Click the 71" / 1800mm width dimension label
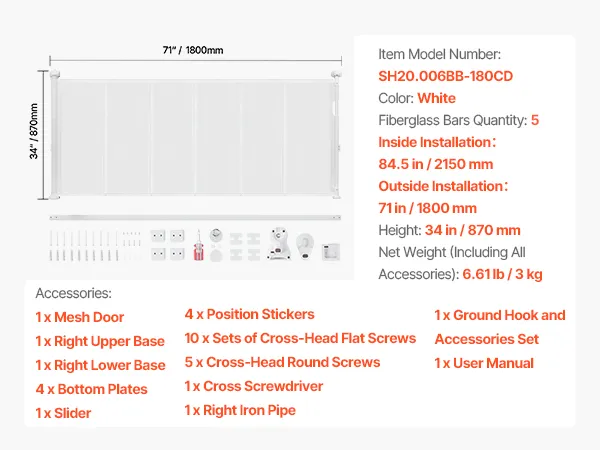Image resolution: width=600 pixels, height=450 pixels. pos(195,47)
